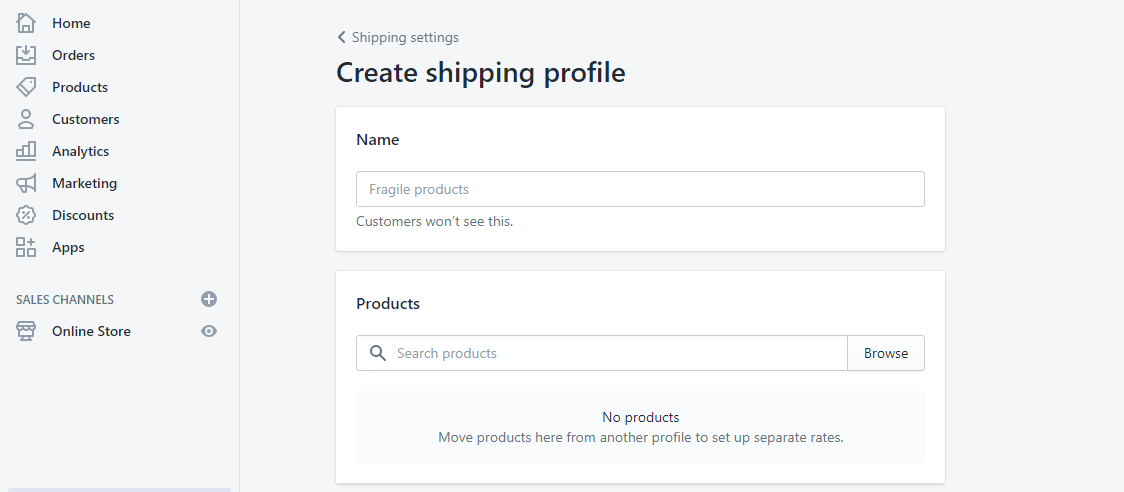1124x492 pixels.
Task: View online store via eye icon
Action: [209, 331]
